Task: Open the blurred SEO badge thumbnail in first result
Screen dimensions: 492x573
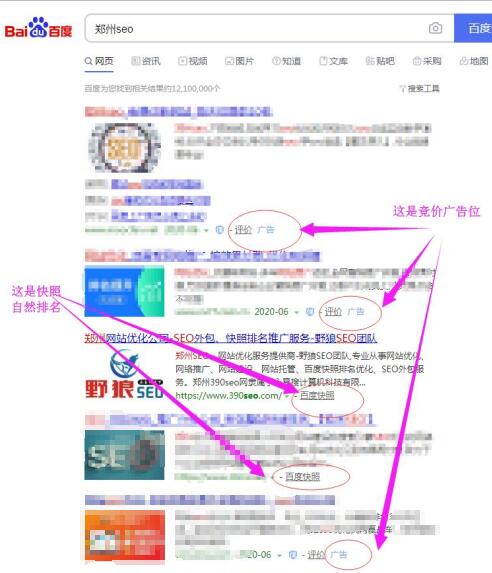Action: [x=124, y=147]
